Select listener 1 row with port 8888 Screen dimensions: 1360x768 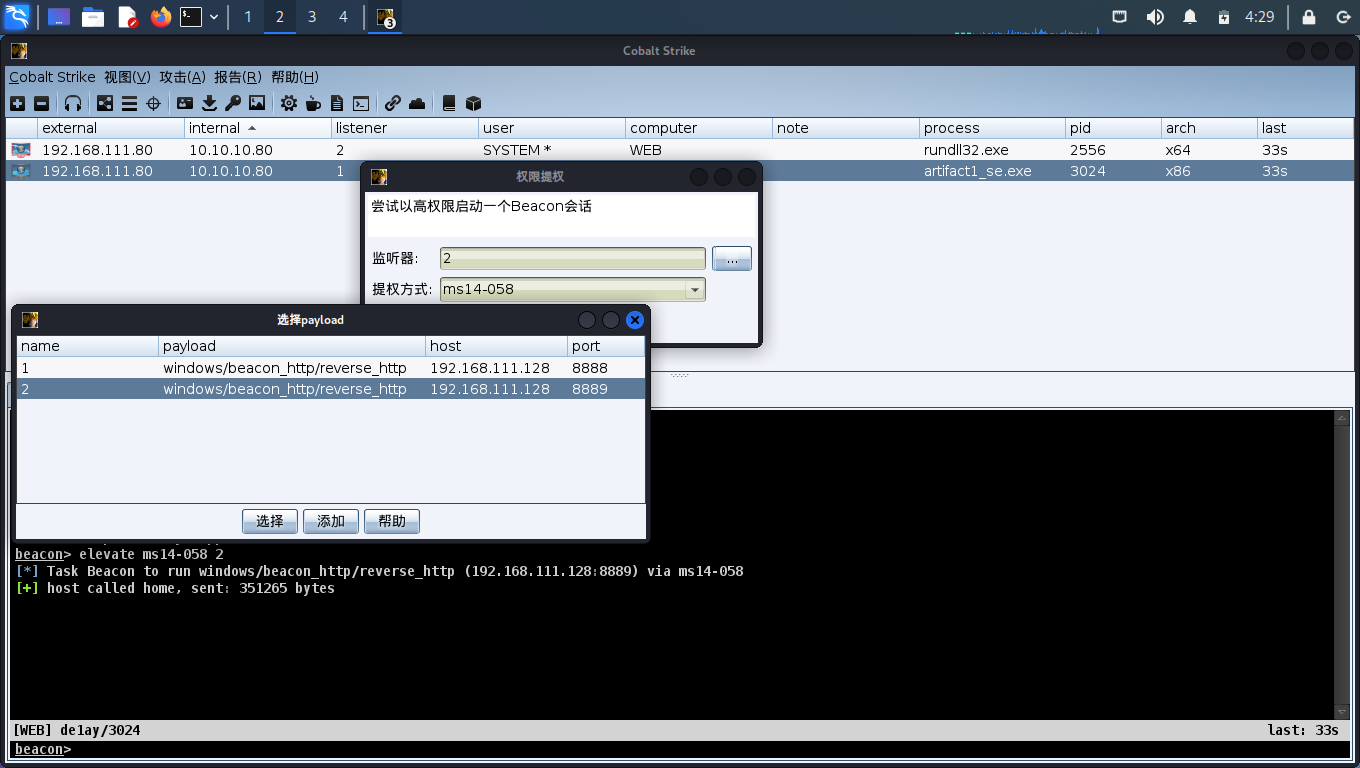331,368
